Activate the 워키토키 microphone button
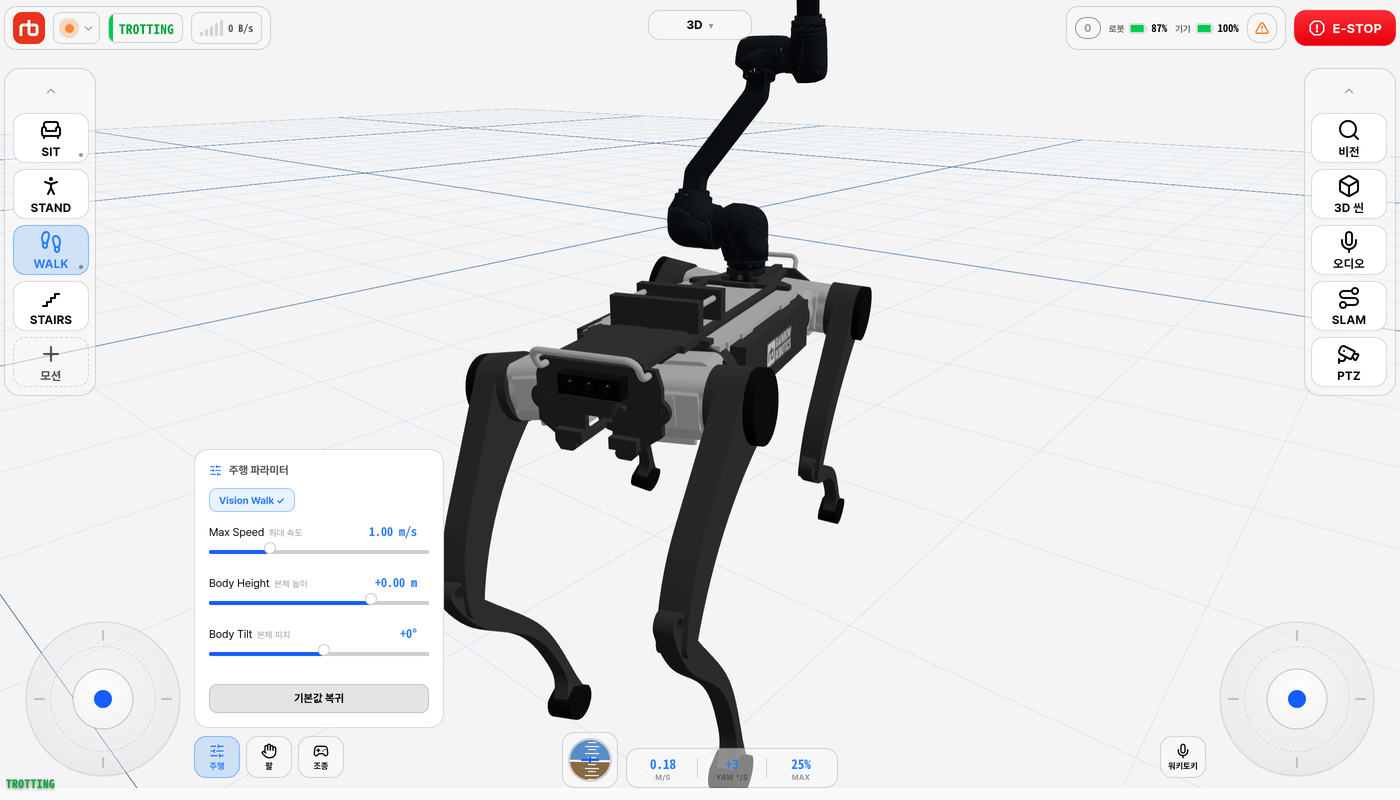Screen dimensions: 1400x800 click(1183, 757)
